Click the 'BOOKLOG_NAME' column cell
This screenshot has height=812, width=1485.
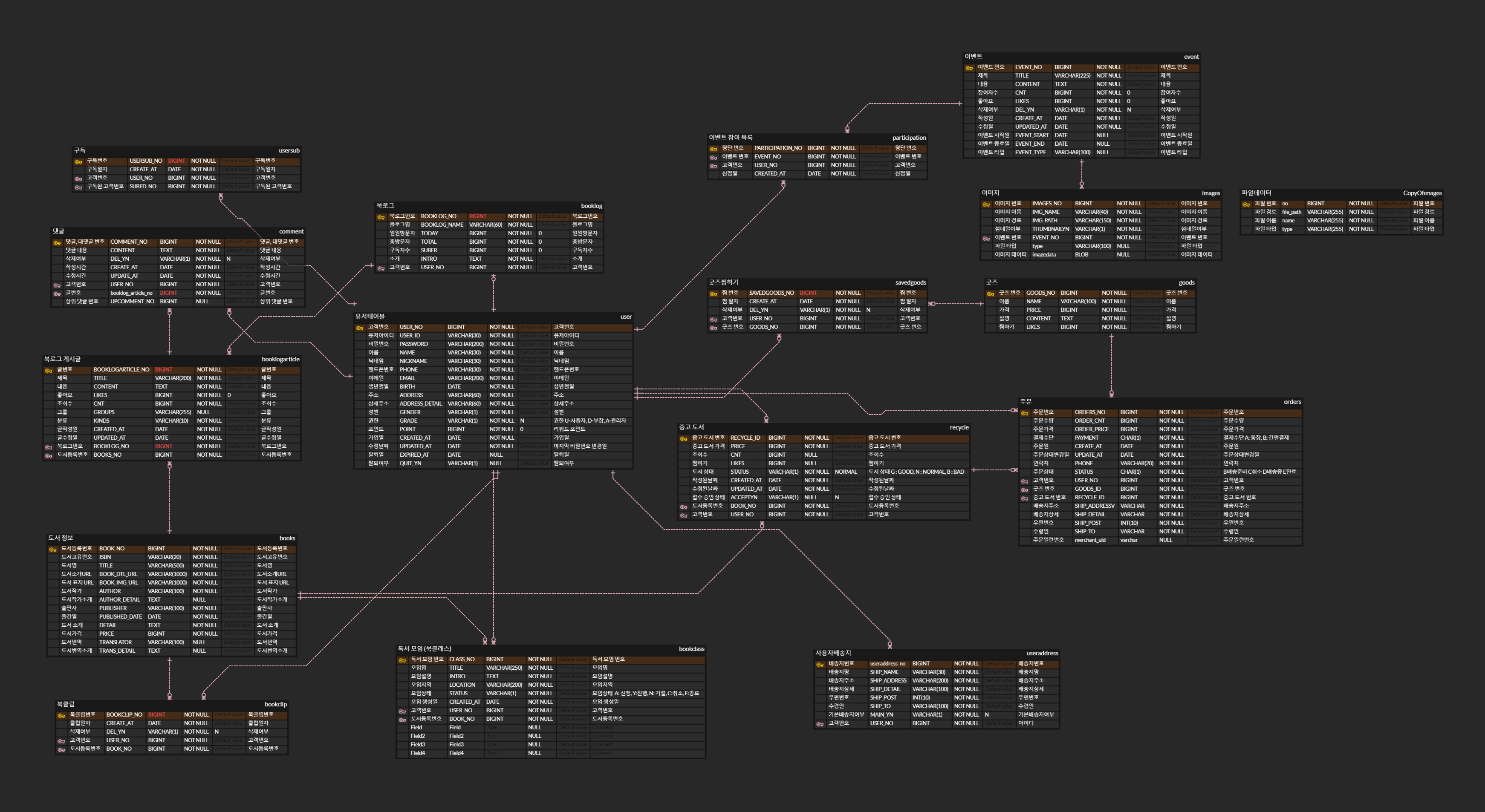coord(442,225)
